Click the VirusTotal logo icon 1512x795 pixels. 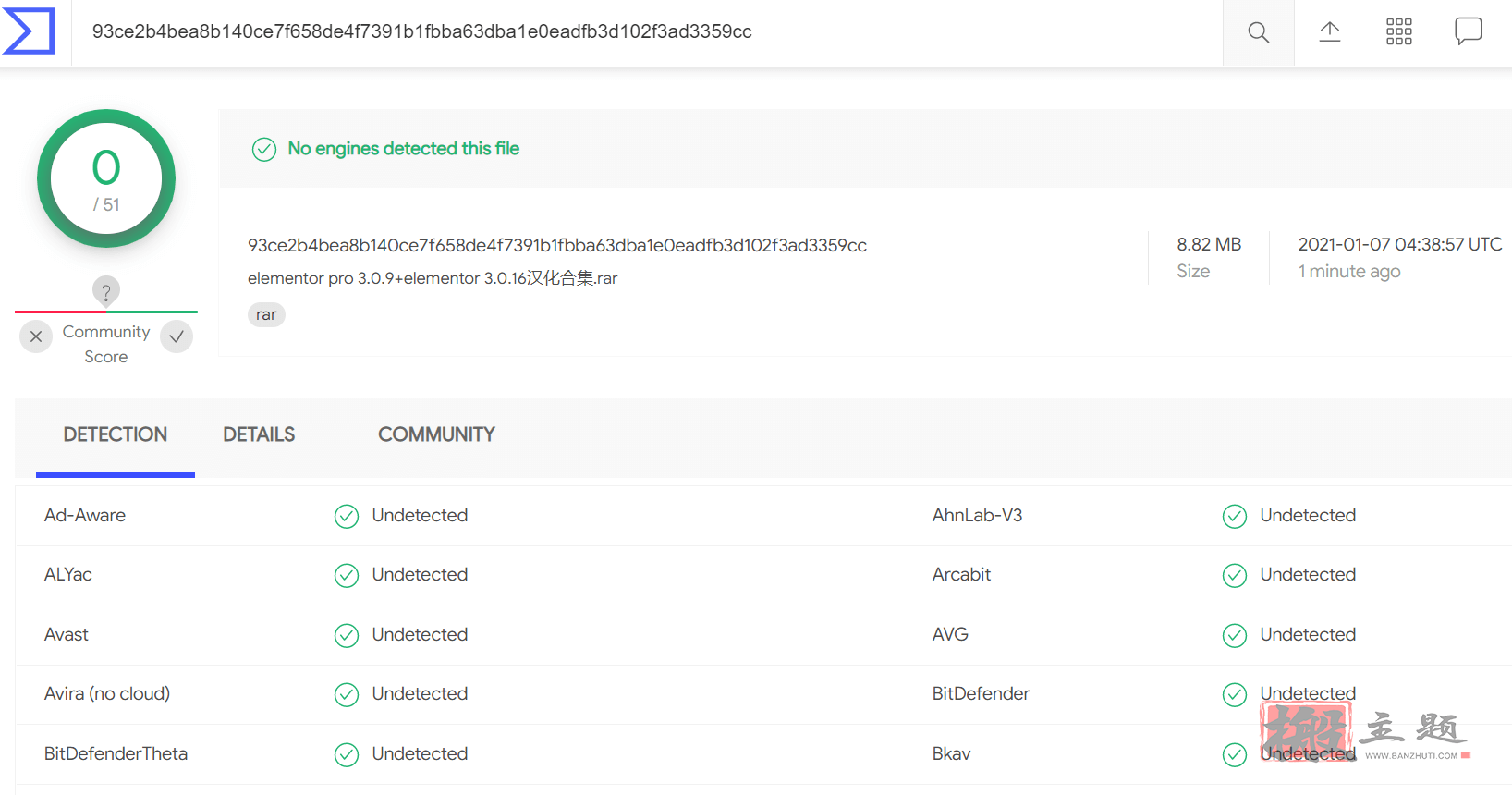pyautogui.click(x=29, y=31)
